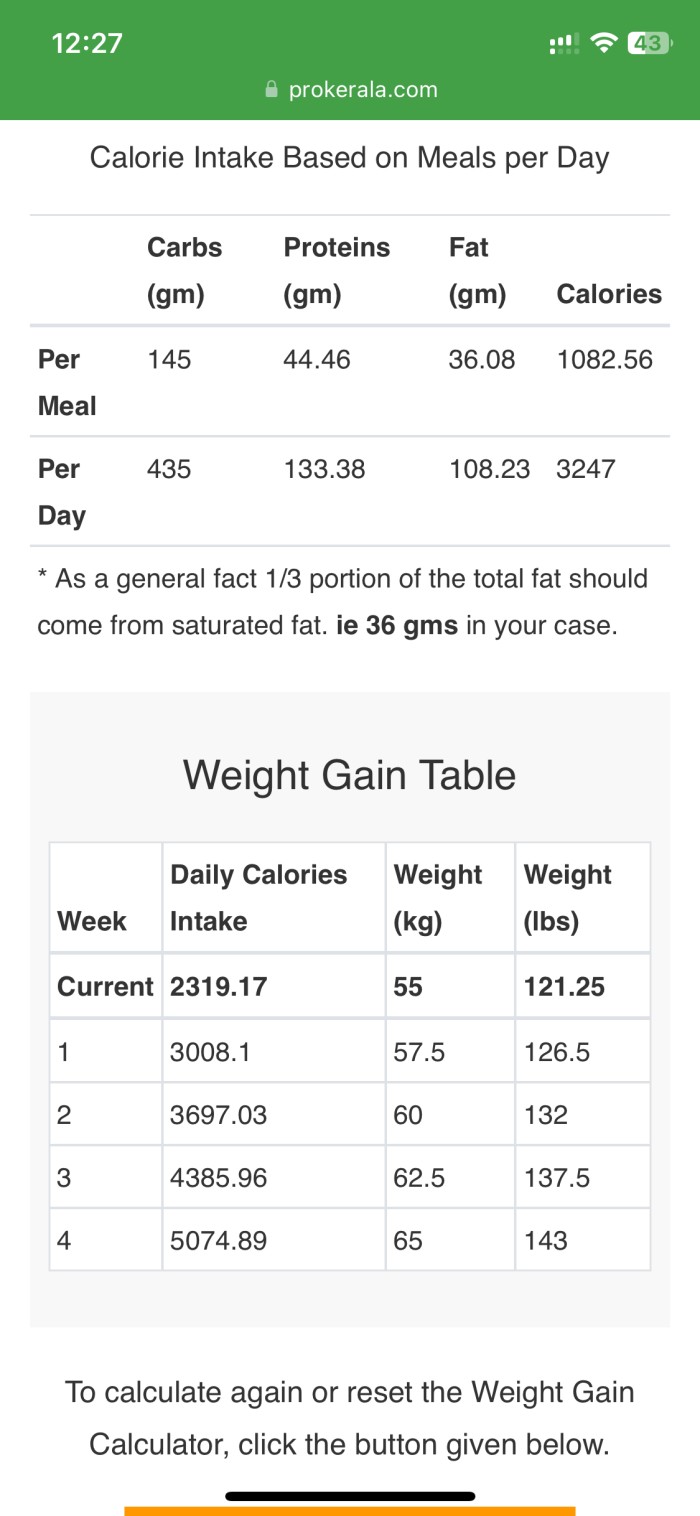Tap the Proteins (gm) column header
The image size is (700, 1516).
[x=336, y=270]
